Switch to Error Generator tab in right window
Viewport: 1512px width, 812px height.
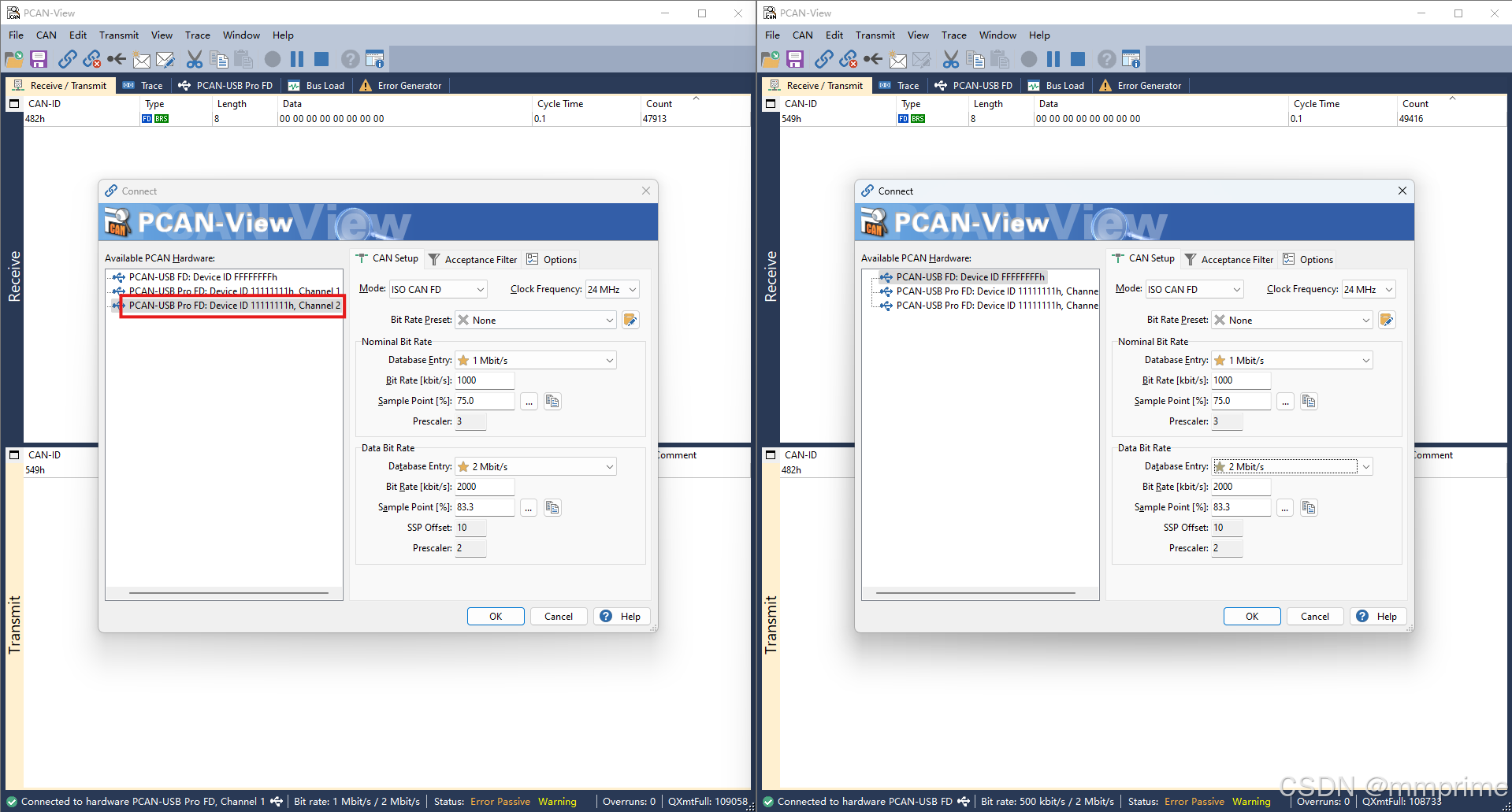[x=1140, y=85]
